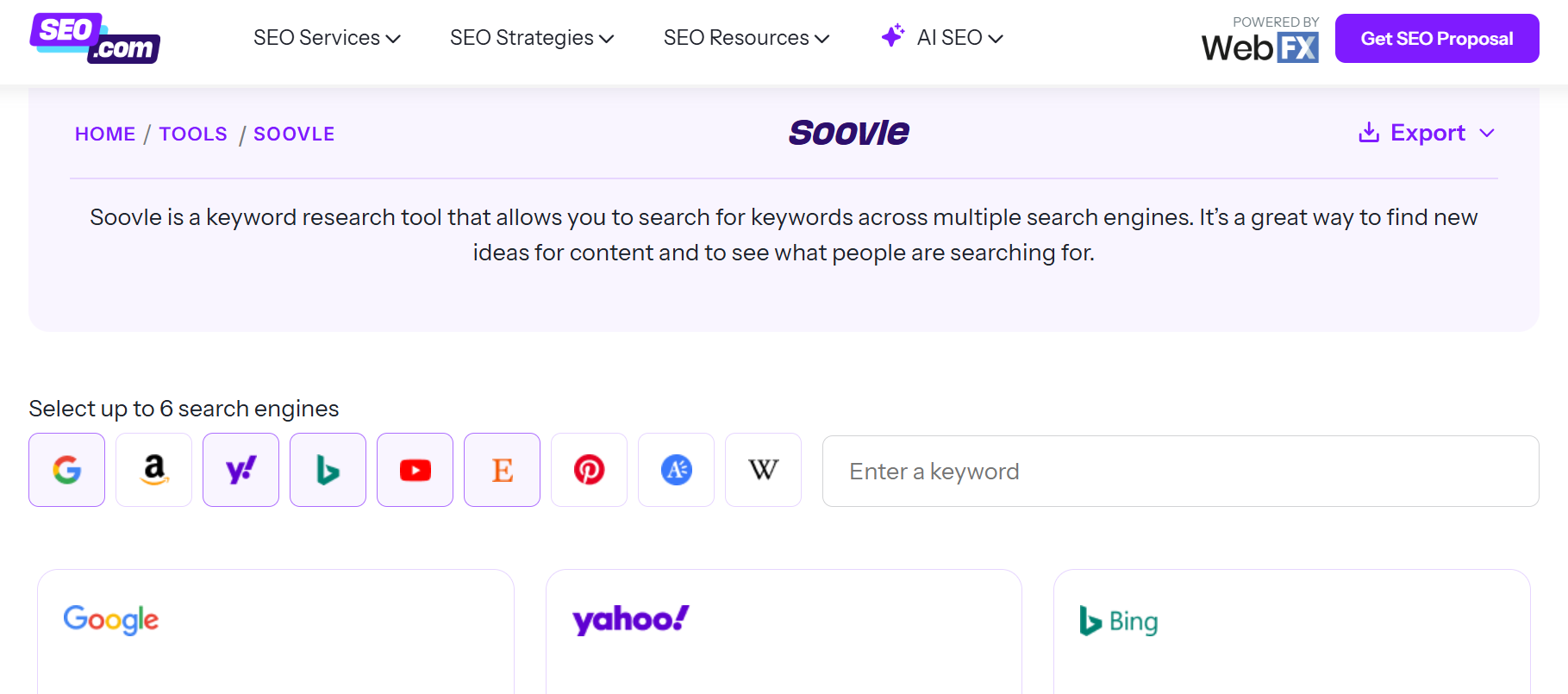Open the SEO Strategies dropdown
Screen dimensions: 1568x694
click(532, 38)
